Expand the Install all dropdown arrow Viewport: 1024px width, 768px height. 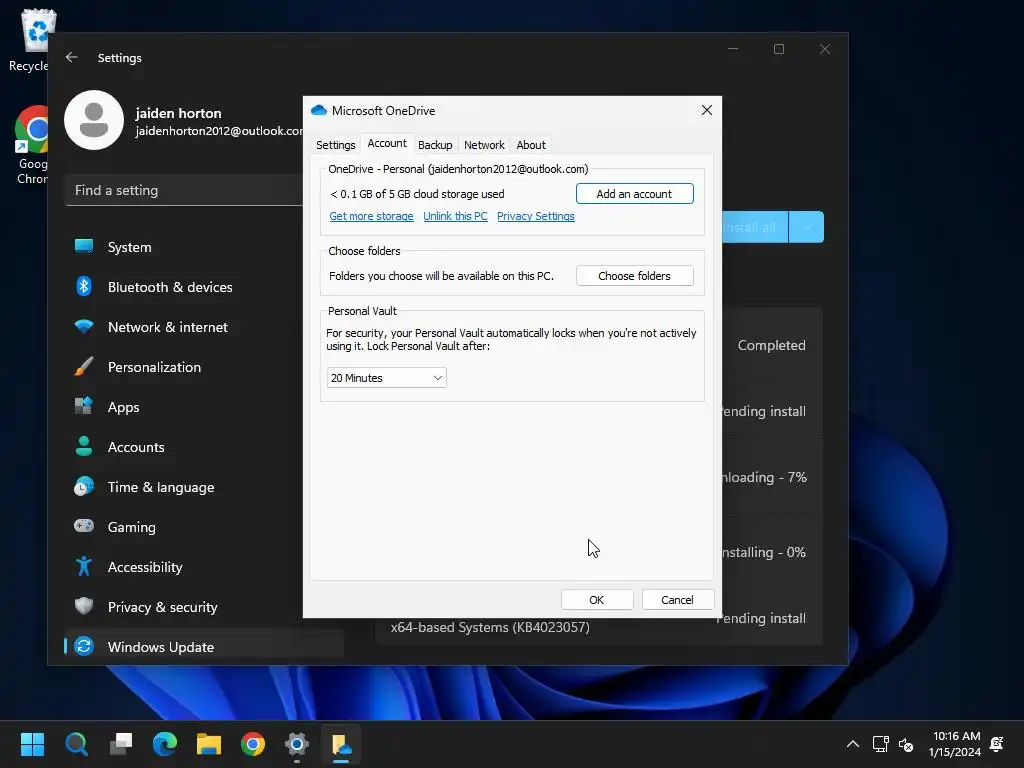pyautogui.click(x=807, y=227)
